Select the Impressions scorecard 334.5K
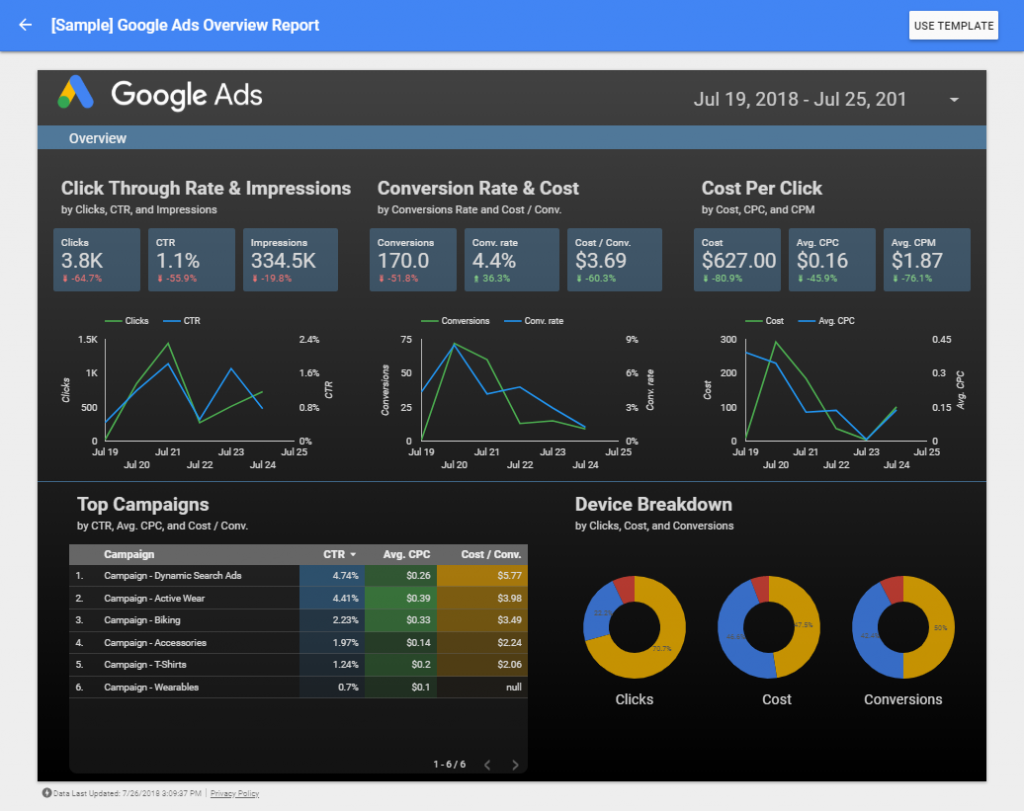The width and height of the screenshot is (1024, 811). 291,260
